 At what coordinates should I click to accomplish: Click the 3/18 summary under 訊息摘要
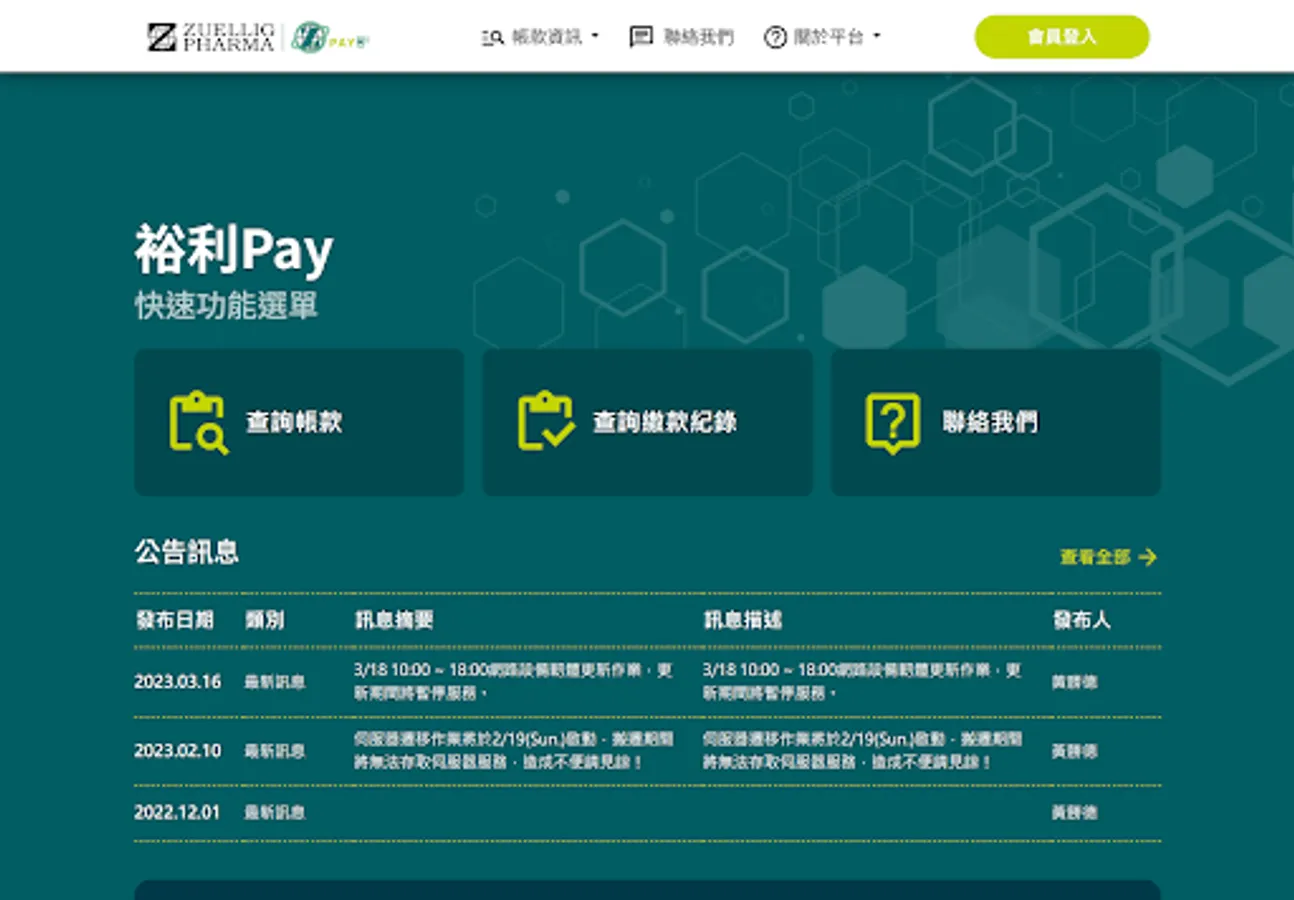tap(514, 681)
